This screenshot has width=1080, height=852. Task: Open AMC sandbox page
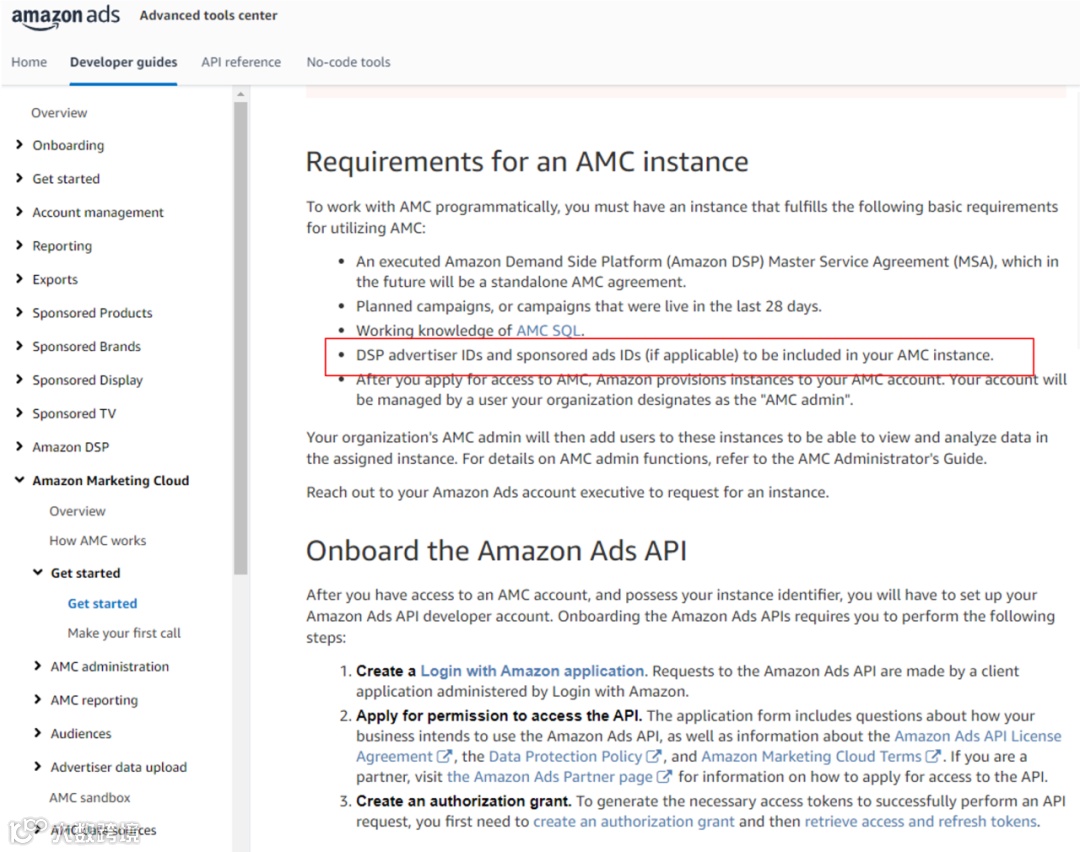[90, 798]
